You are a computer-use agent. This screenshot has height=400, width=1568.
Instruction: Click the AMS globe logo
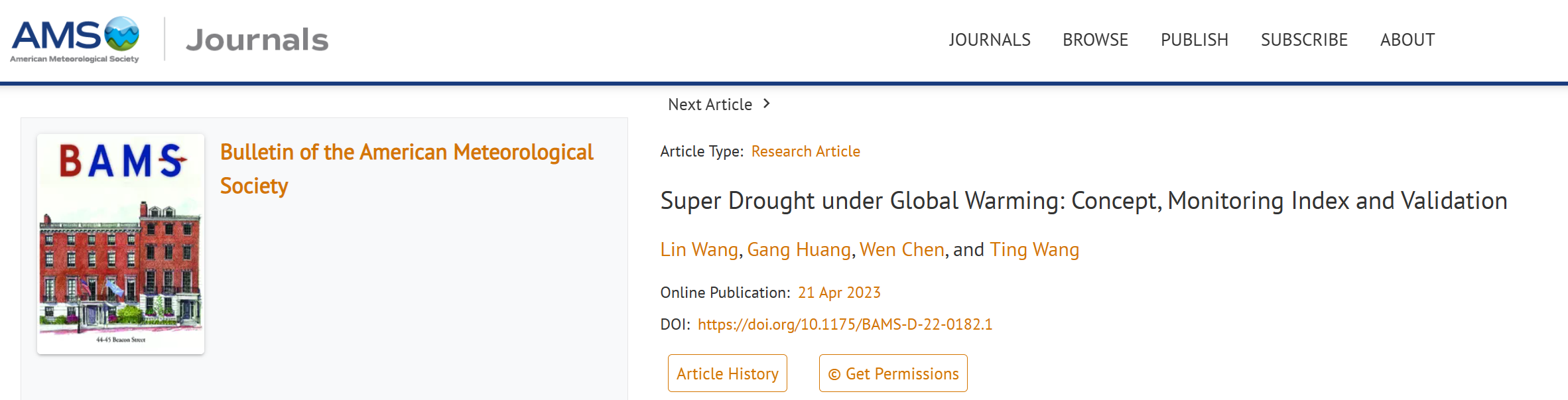click(122, 34)
